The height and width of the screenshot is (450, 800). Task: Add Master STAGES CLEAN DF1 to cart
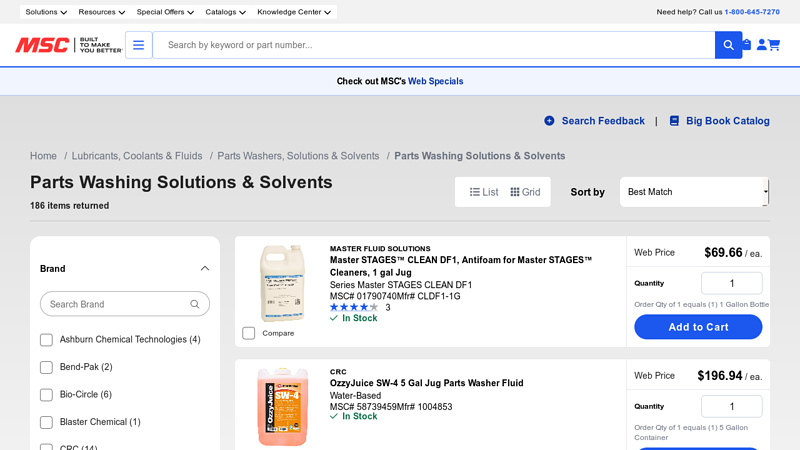(698, 327)
